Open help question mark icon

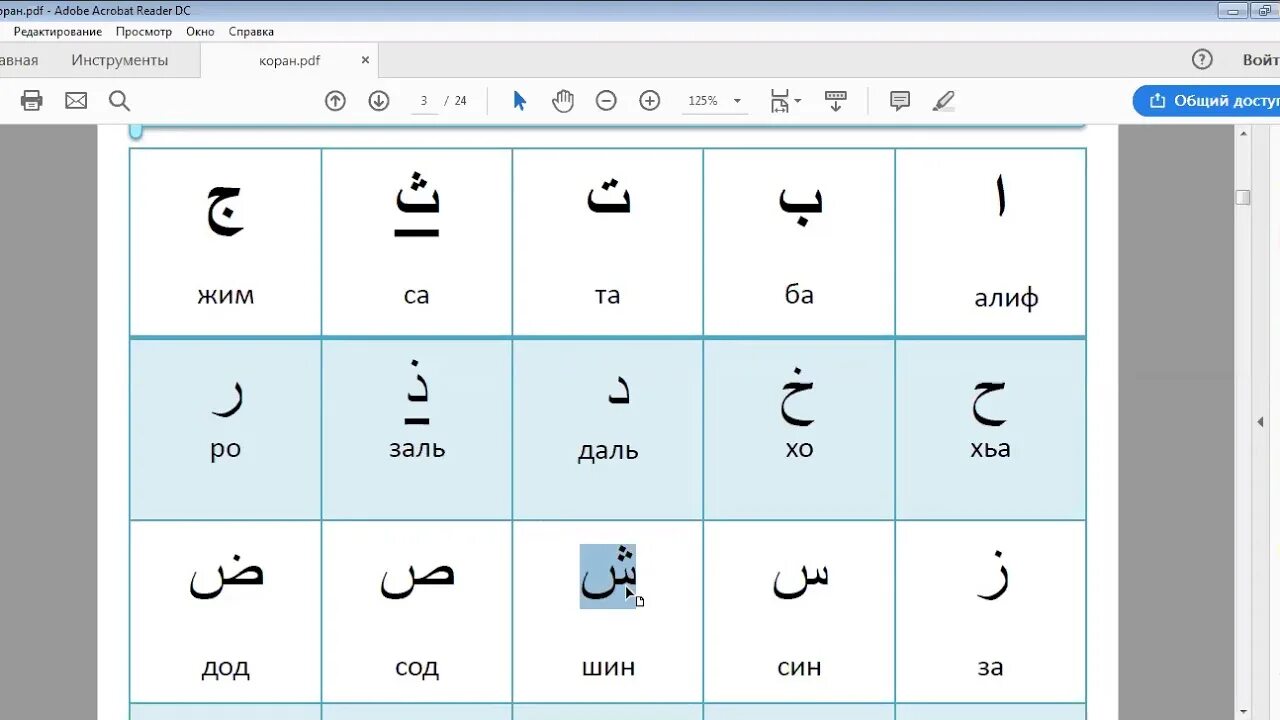point(1202,59)
